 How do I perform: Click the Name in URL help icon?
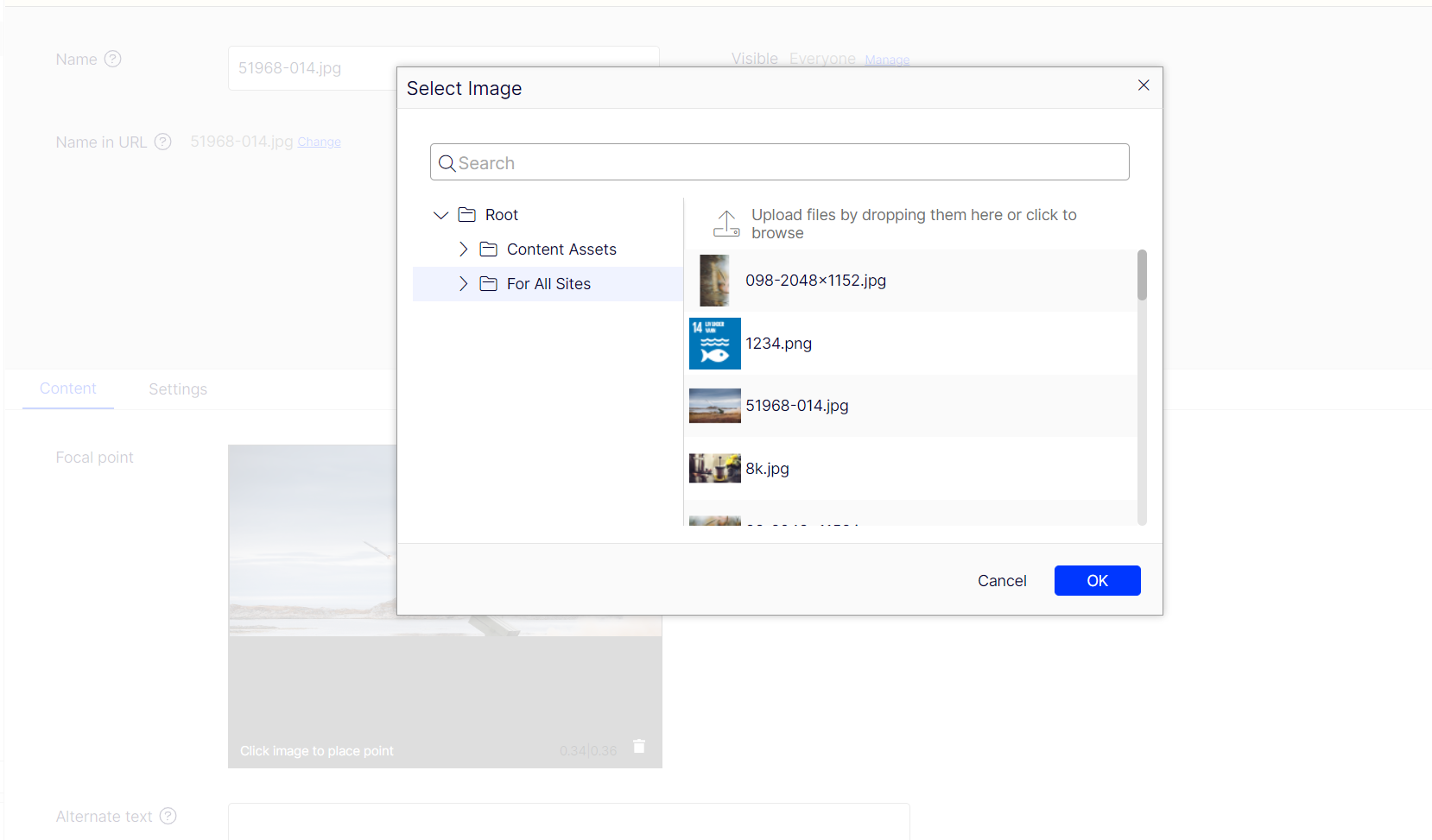162,142
